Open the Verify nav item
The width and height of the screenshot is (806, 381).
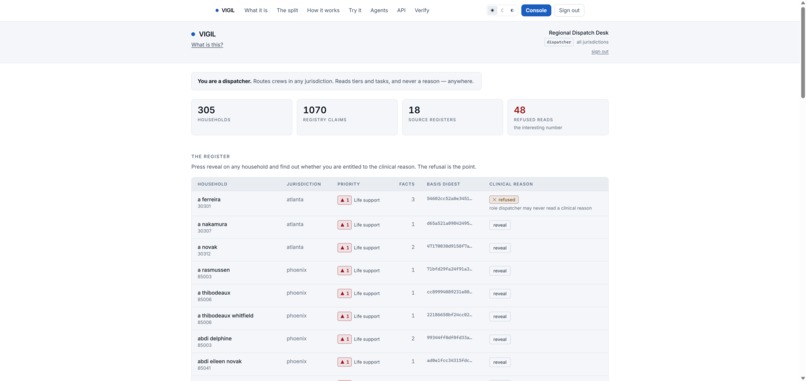pos(422,10)
